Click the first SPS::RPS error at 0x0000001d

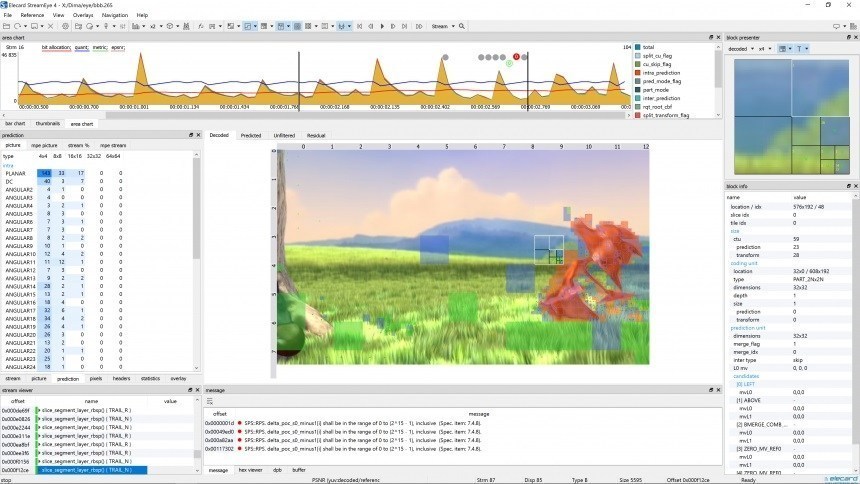click(x=463, y=423)
